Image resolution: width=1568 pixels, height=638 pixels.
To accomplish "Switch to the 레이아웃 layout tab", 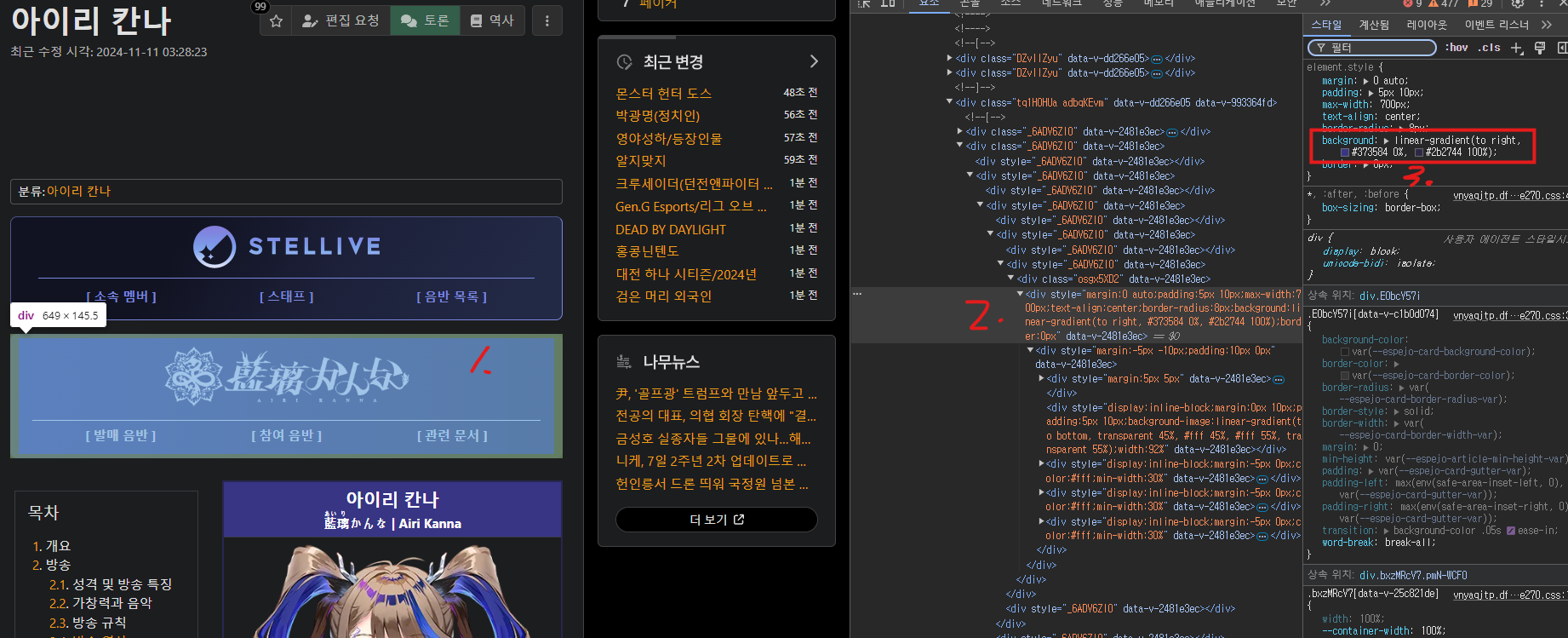I will [x=1427, y=25].
